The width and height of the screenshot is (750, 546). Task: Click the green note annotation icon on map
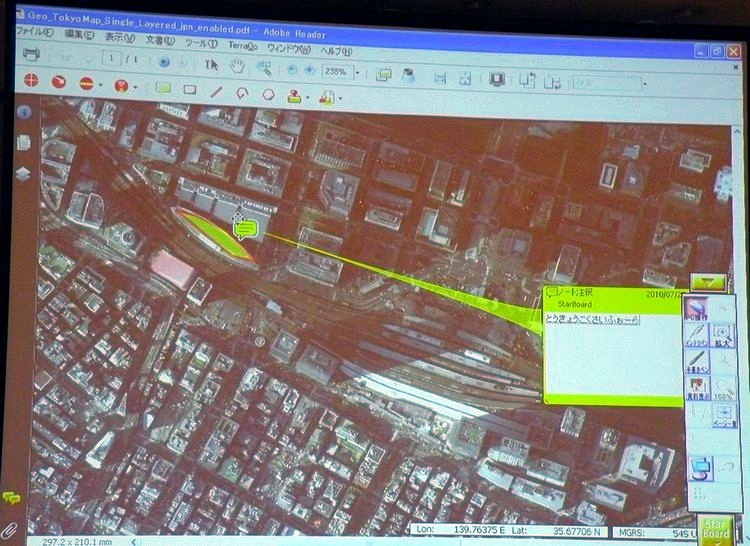pos(245,229)
